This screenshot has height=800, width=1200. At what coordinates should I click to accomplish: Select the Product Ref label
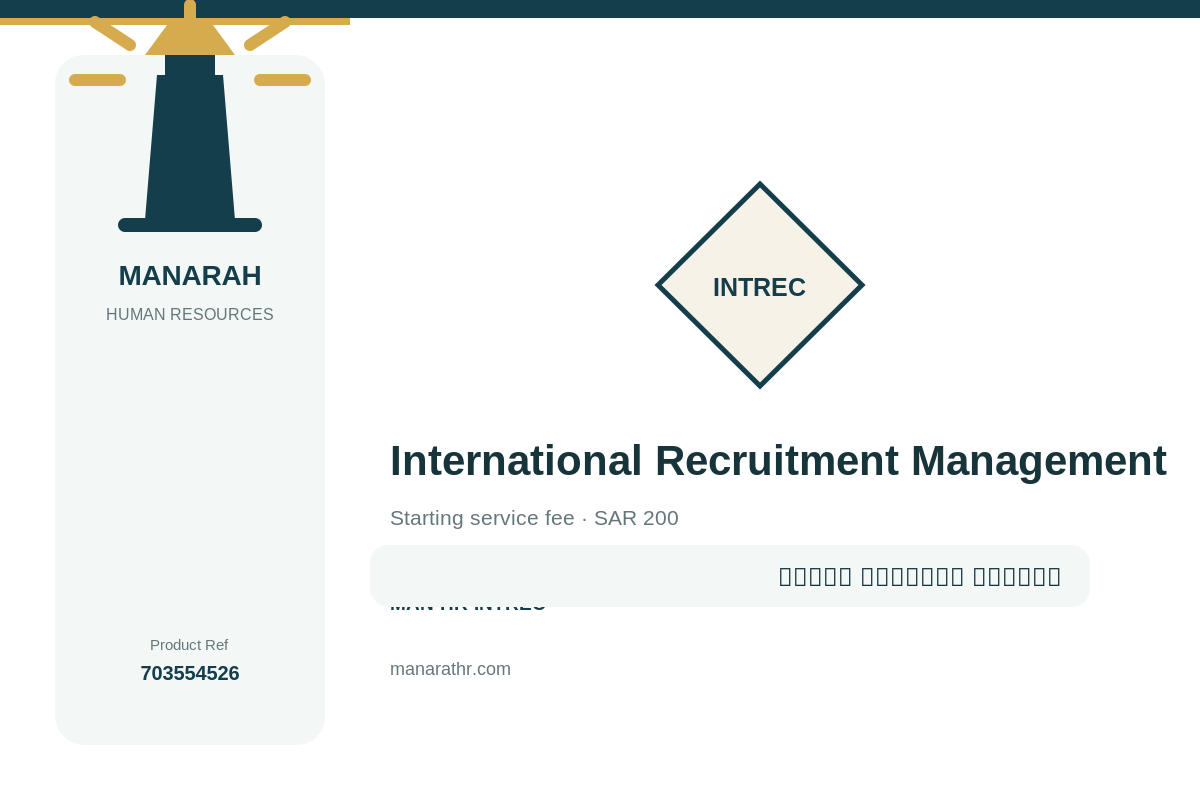coord(189,645)
